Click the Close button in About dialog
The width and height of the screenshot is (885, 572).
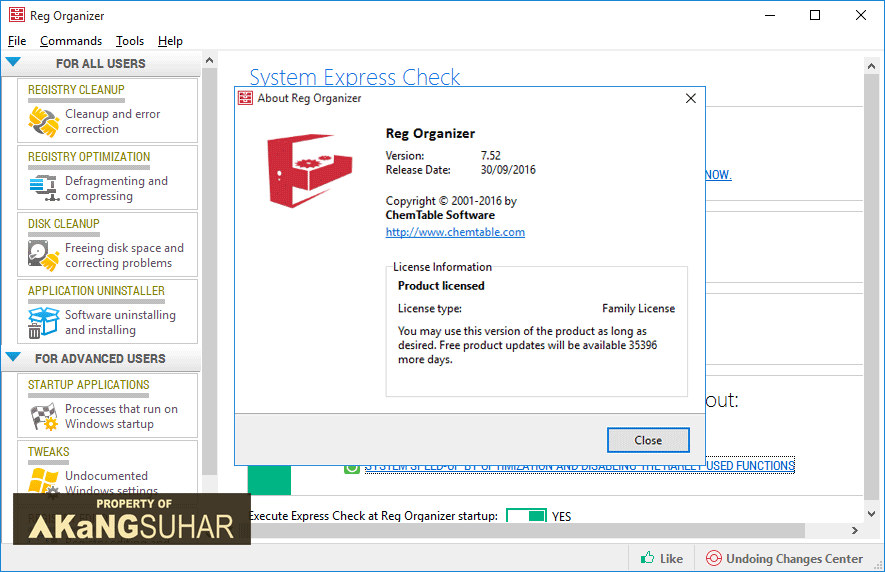pyautogui.click(x=648, y=440)
